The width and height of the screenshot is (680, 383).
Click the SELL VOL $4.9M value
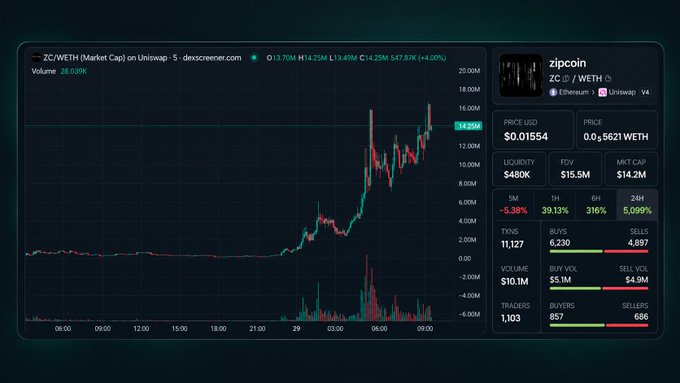click(637, 280)
